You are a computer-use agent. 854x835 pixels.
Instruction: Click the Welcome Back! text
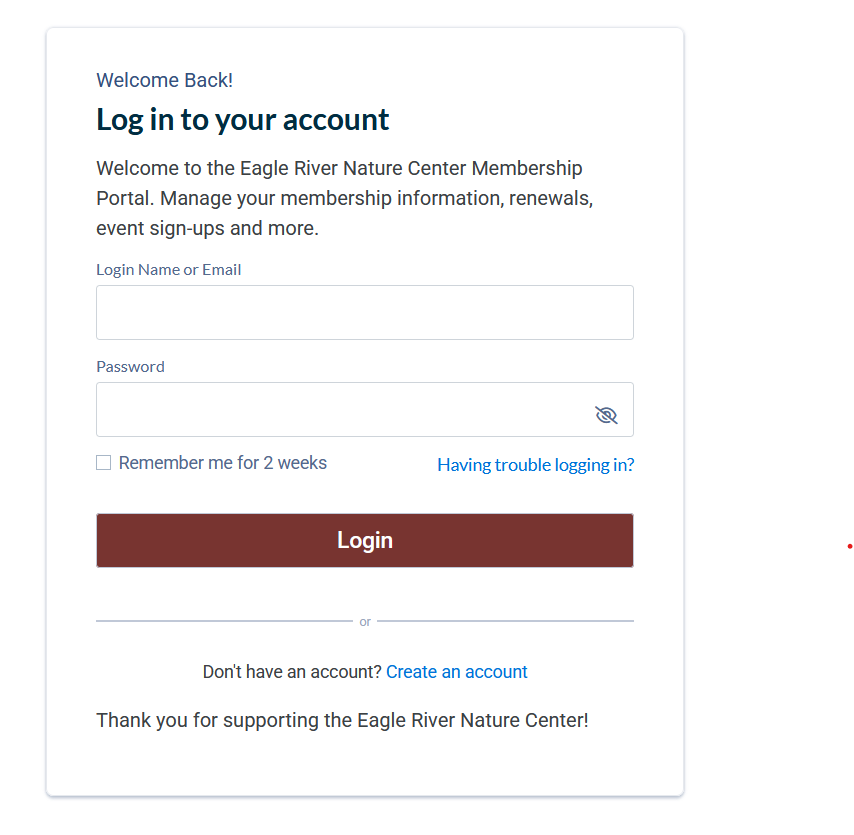(164, 80)
